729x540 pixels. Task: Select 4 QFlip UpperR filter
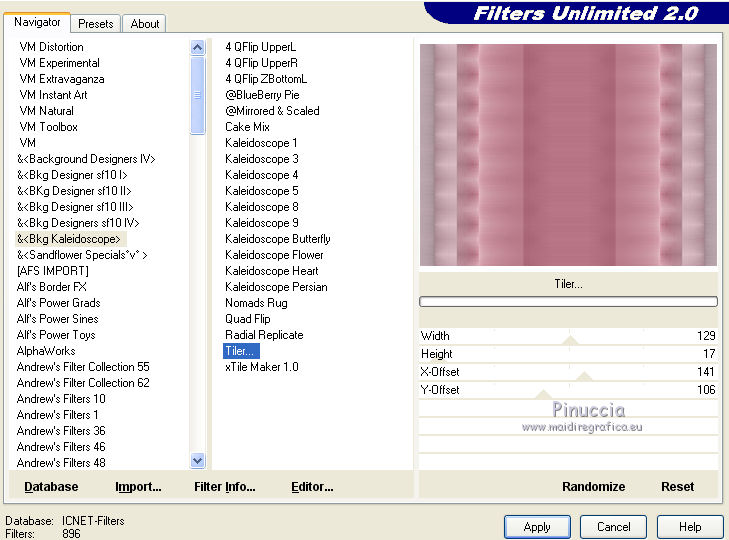(261, 63)
